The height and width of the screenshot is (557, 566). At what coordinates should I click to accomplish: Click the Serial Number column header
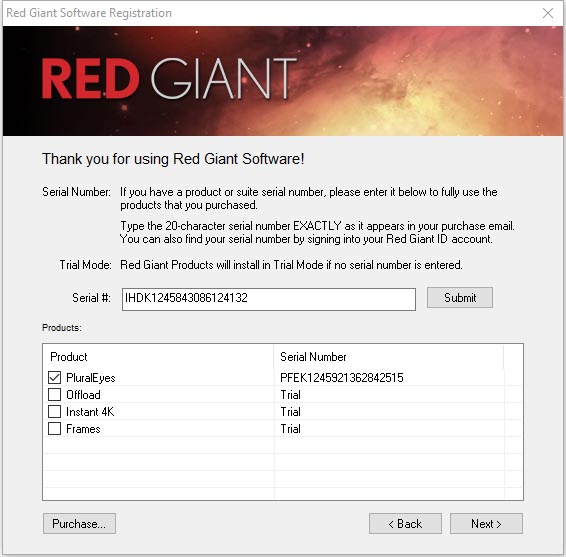[x=388, y=357]
